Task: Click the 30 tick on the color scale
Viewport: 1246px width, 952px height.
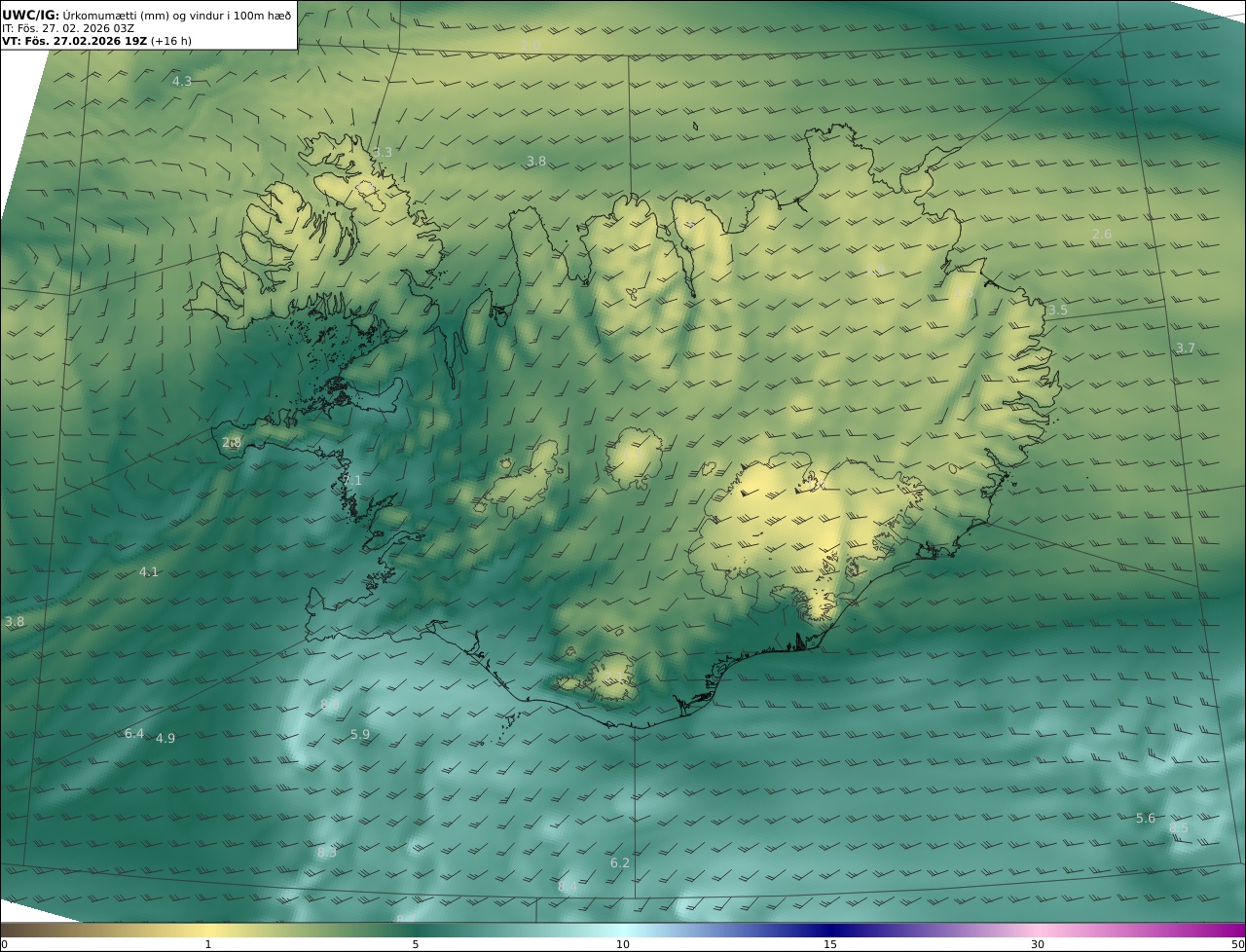Action: click(1038, 945)
